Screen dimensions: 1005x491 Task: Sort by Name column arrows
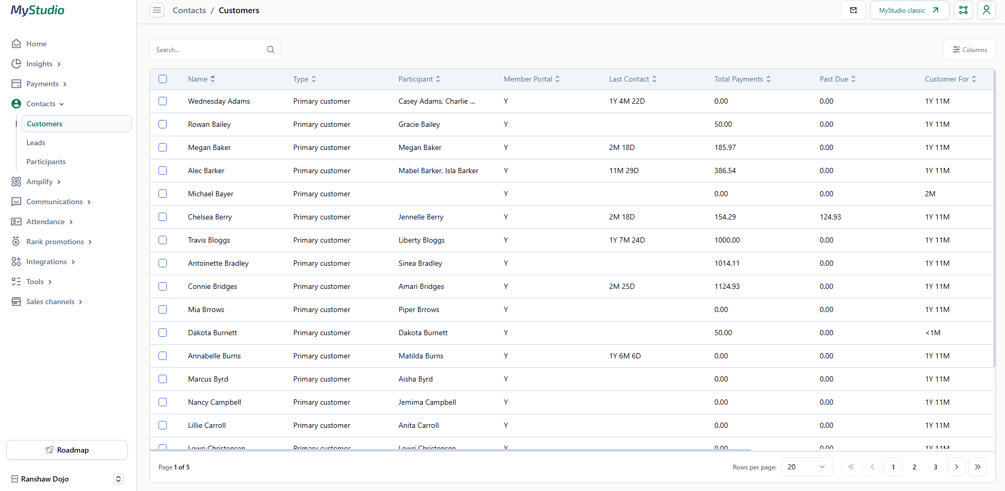pos(213,79)
